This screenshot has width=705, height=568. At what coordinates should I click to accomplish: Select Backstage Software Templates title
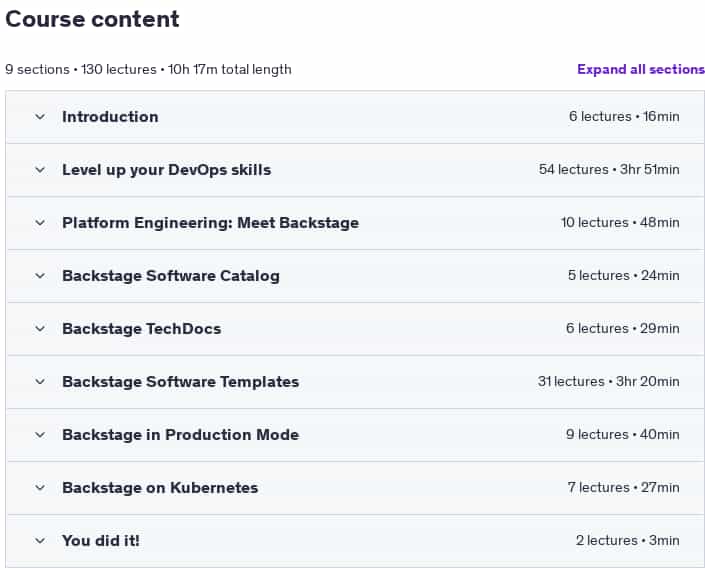point(181,382)
